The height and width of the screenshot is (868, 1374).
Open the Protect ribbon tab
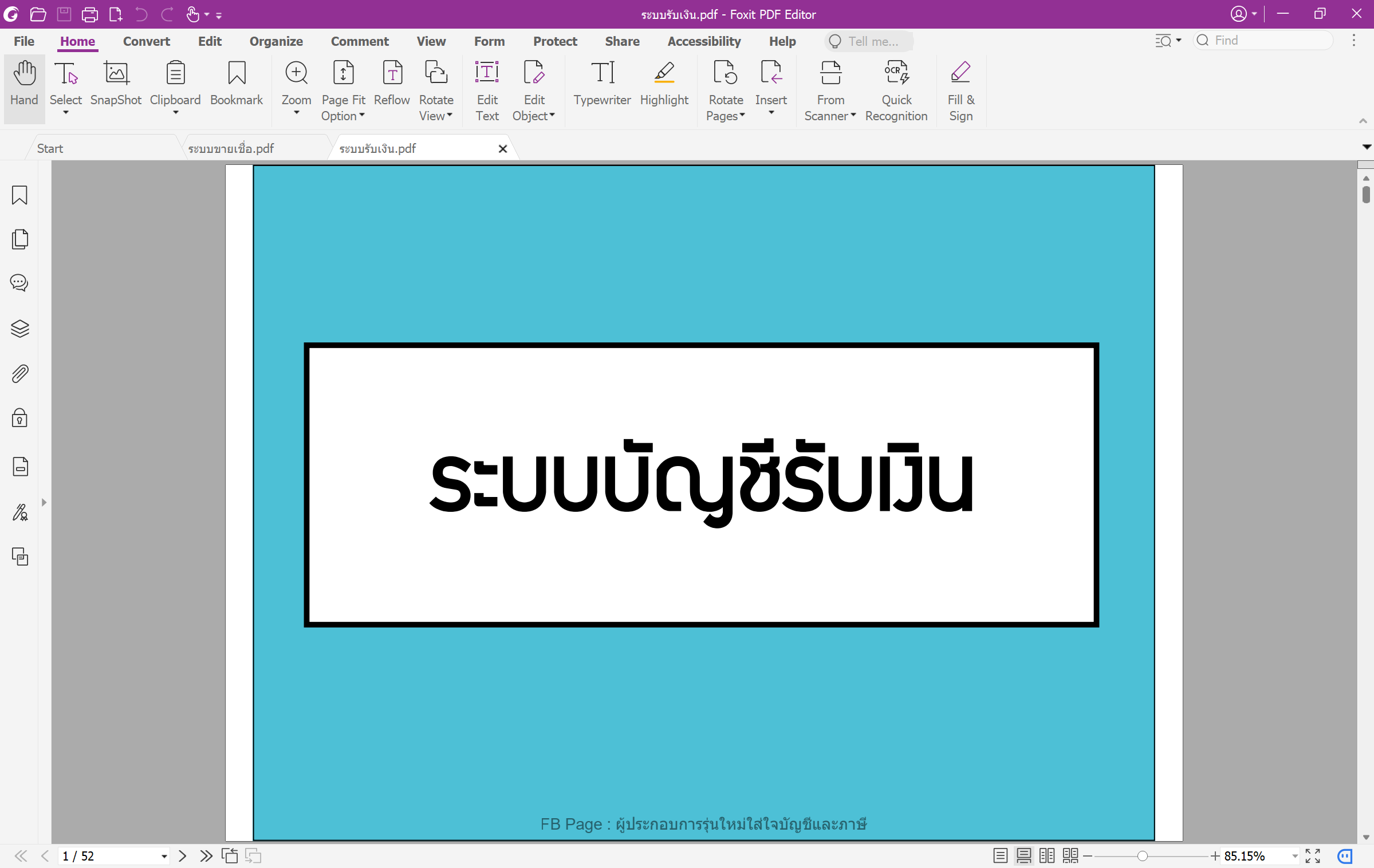pyautogui.click(x=555, y=41)
